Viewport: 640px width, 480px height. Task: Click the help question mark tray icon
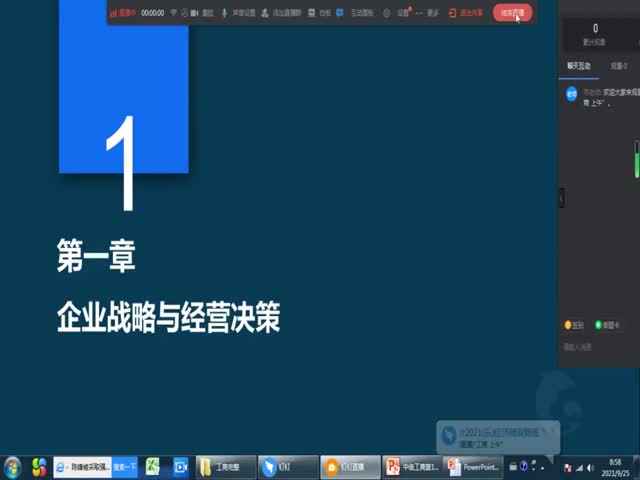click(524, 466)
